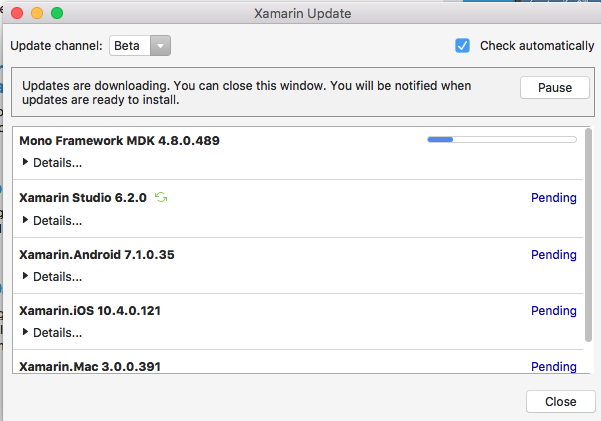Click Pending status for Xamarin.Mac
Image resolution: width=601 pixels, height=421 pixels.
coord(553,367)
